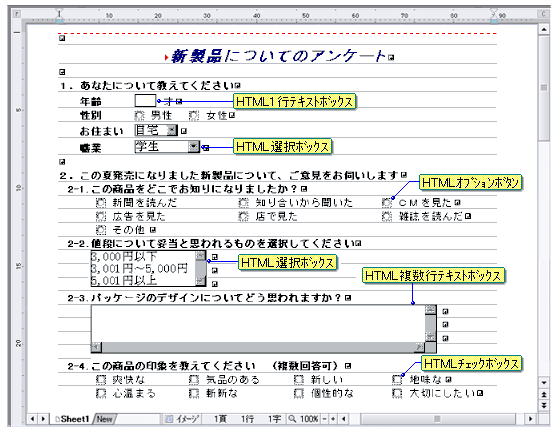Switch to the Sheet1 tab
The height and width of the screenshot is (430, 555).
(72, 419)
